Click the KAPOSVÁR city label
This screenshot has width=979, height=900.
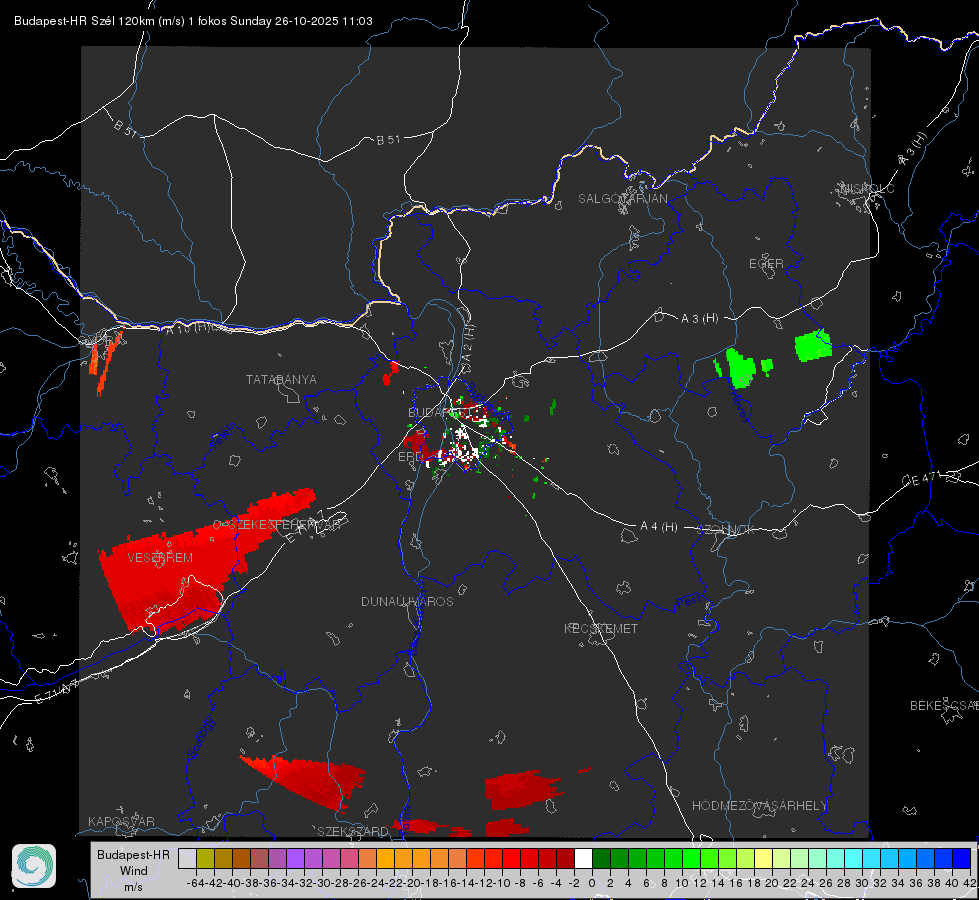(x=121, y=821)
